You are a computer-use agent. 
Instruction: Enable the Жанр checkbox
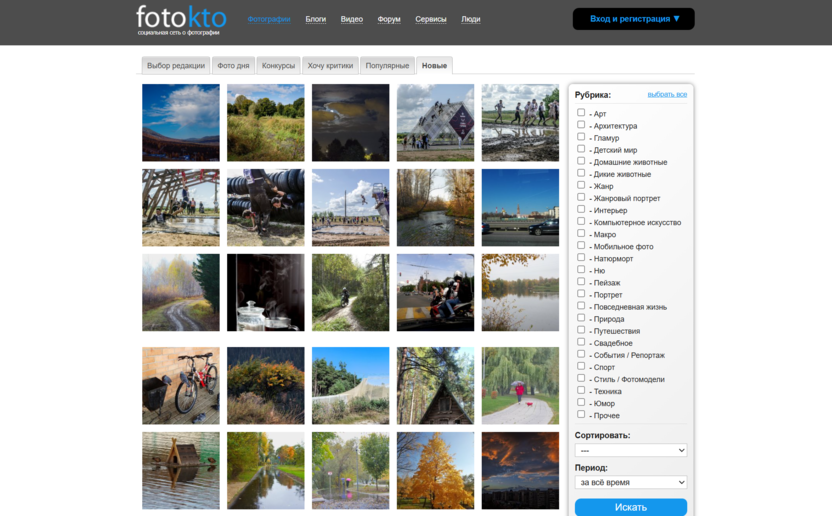[x=581, y=185]
